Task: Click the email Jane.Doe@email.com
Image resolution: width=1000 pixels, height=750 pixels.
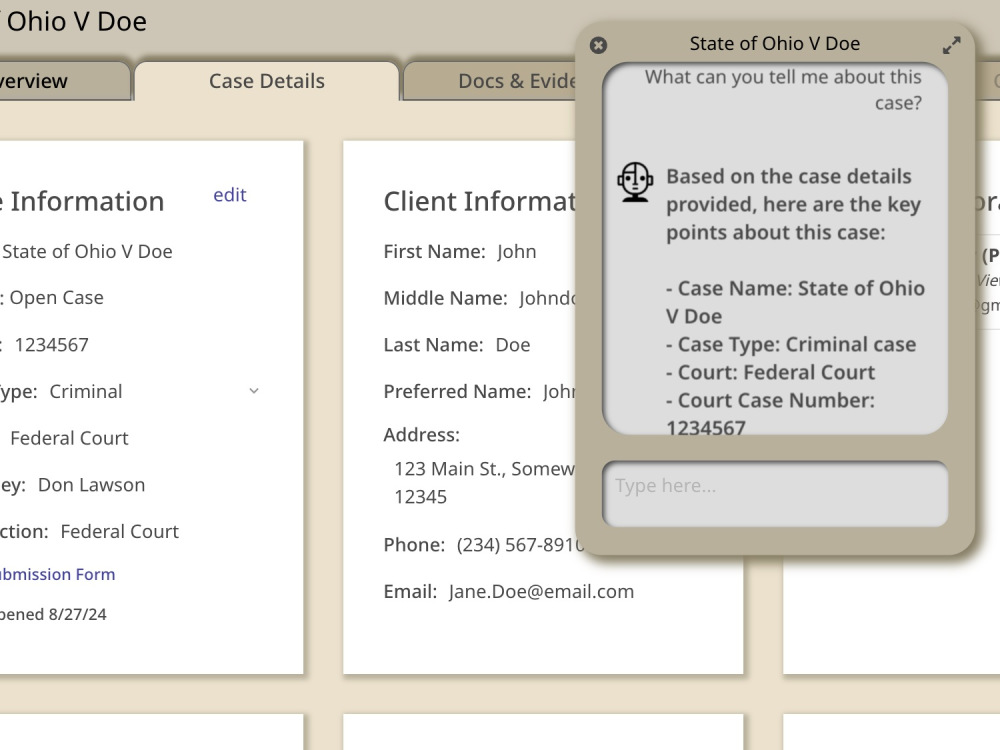Action: click(541, 591)
